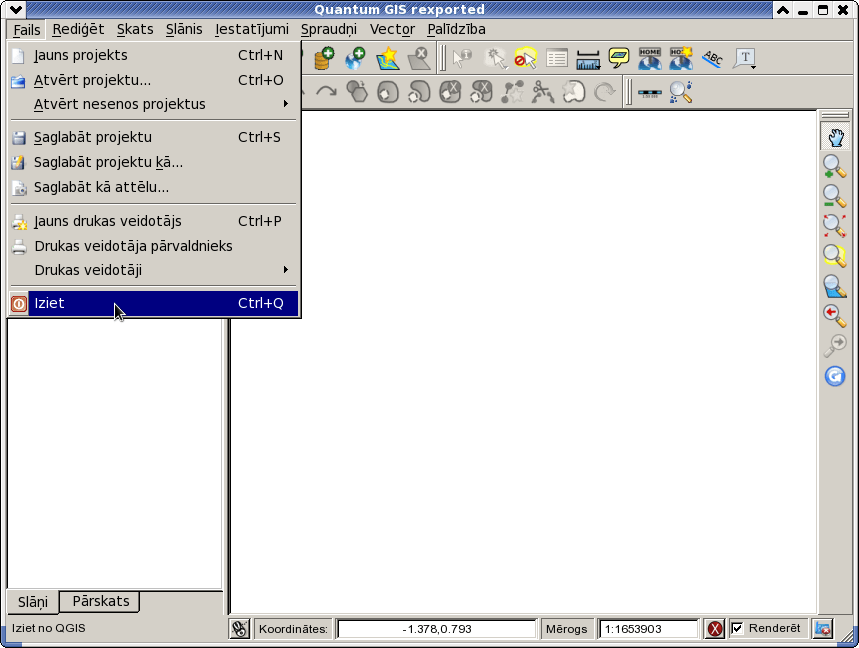Viewport: 859px width, 648px height.
Task: Click the Add ring icon
Action: 388,91
